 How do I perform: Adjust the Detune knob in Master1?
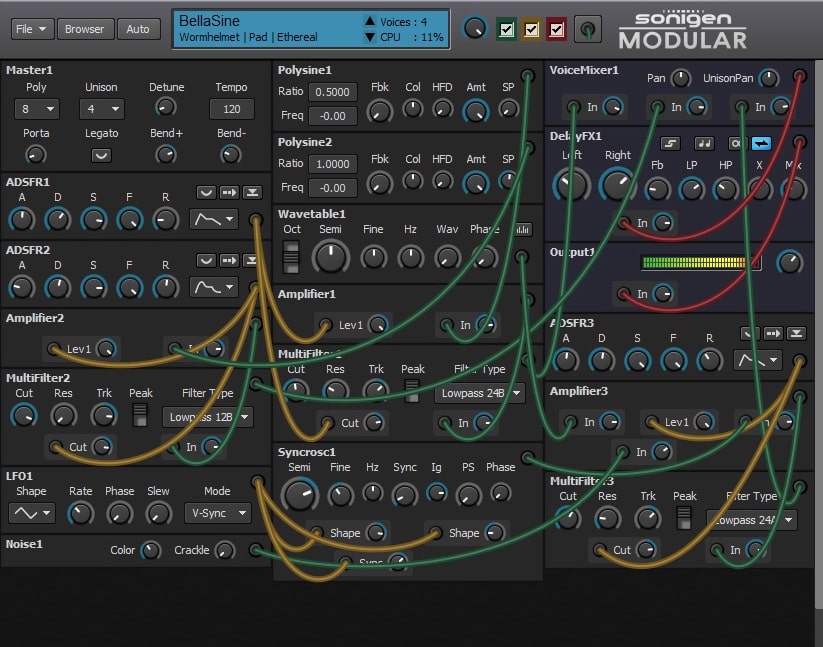coord(166,109)
